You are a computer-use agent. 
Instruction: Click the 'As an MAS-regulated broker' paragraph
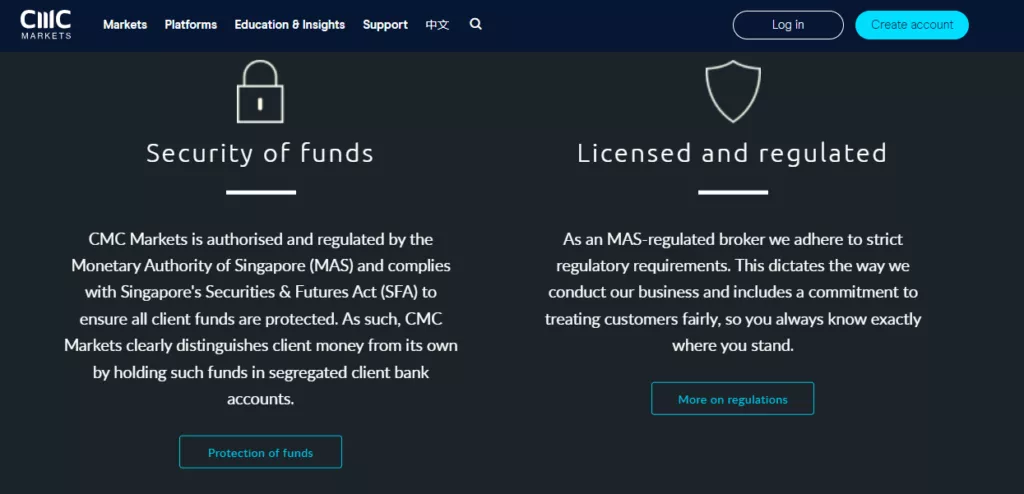point(733,292)
